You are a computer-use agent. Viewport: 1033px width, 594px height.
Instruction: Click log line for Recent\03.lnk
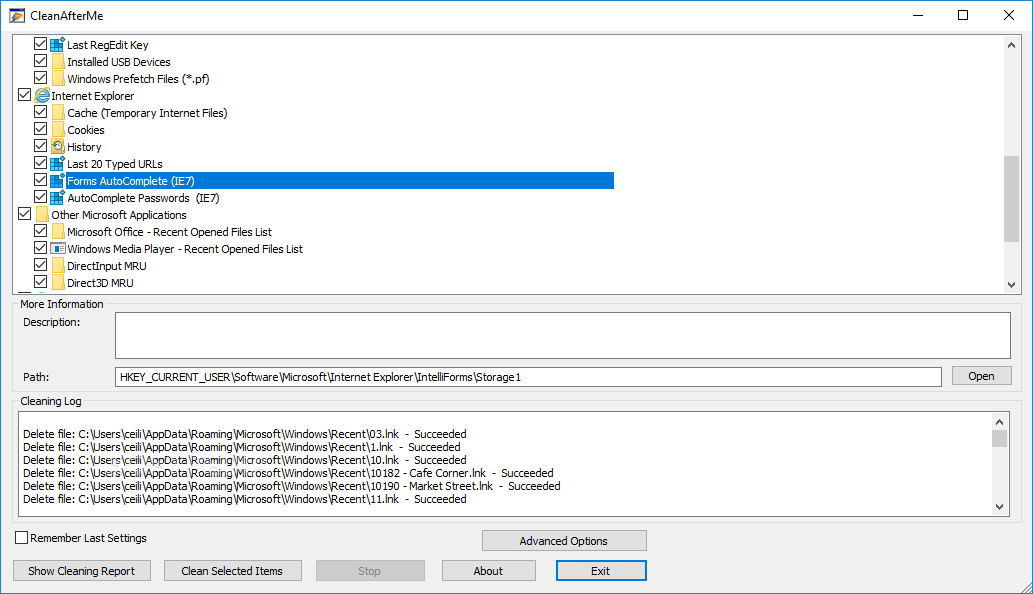[245, 434]
